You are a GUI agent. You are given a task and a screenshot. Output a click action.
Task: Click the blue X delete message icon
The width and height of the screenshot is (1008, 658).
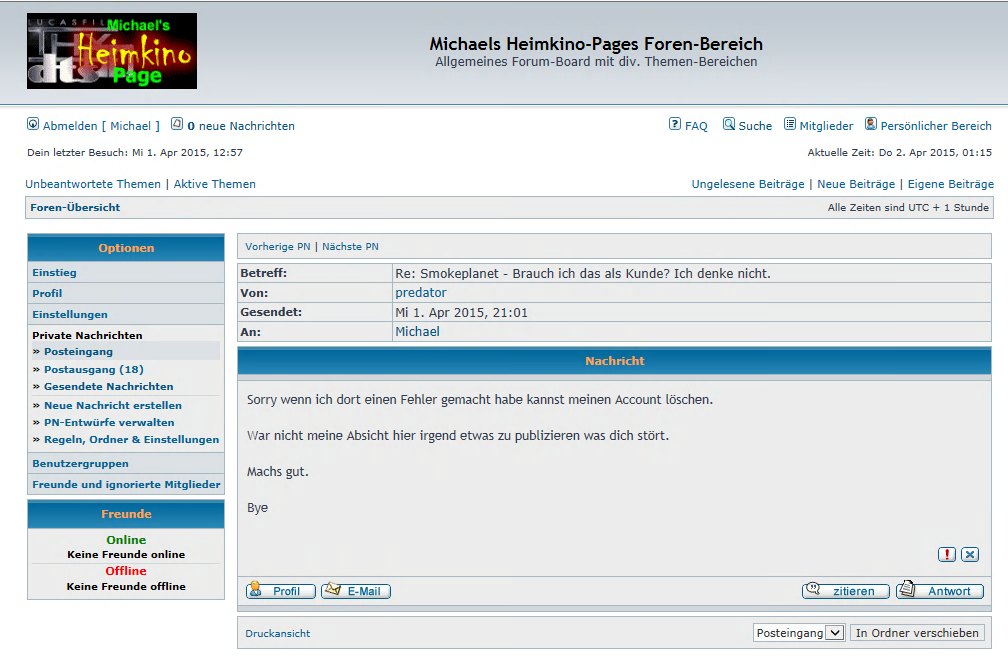(970, 555)
